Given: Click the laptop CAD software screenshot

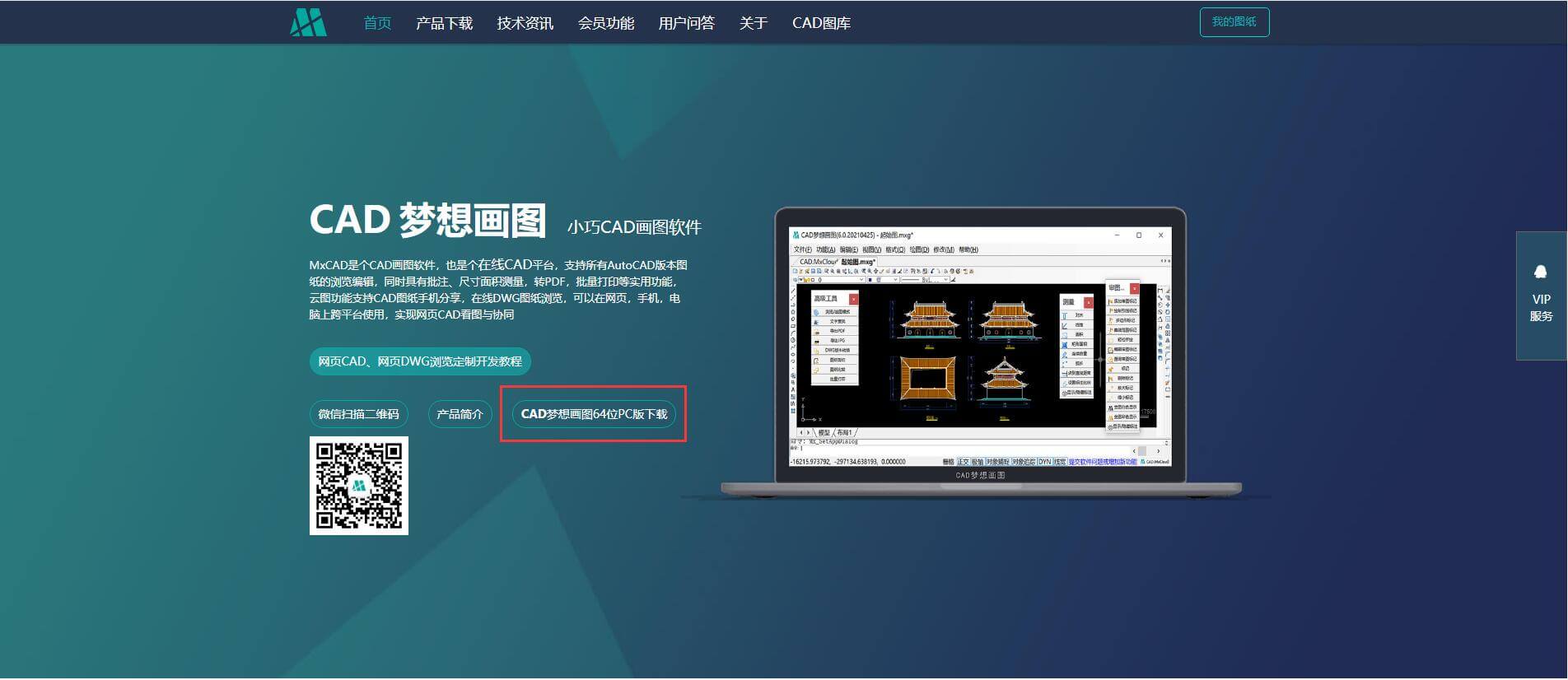Looking at the screenshot, I should 980,347.
